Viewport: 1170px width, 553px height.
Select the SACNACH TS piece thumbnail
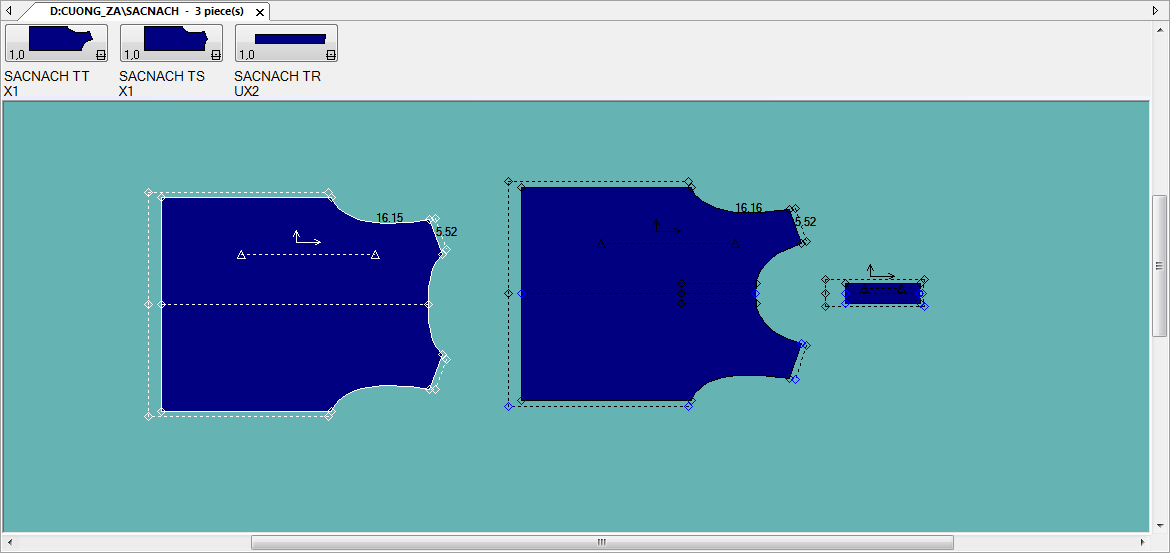tap(171, 43)
